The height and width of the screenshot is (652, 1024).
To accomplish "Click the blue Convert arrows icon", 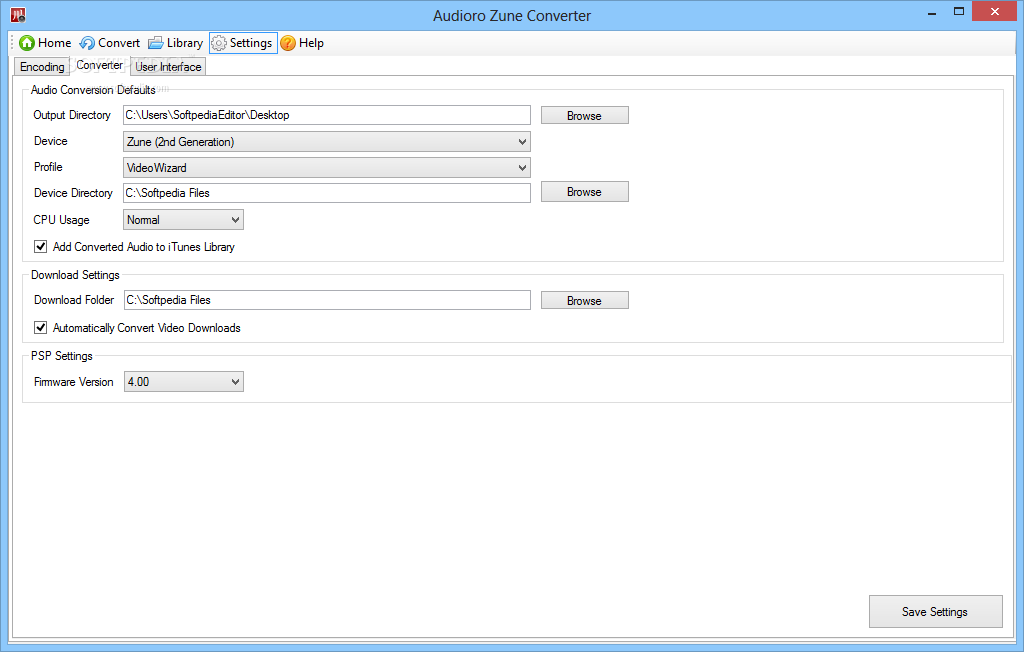I will 87,43.
